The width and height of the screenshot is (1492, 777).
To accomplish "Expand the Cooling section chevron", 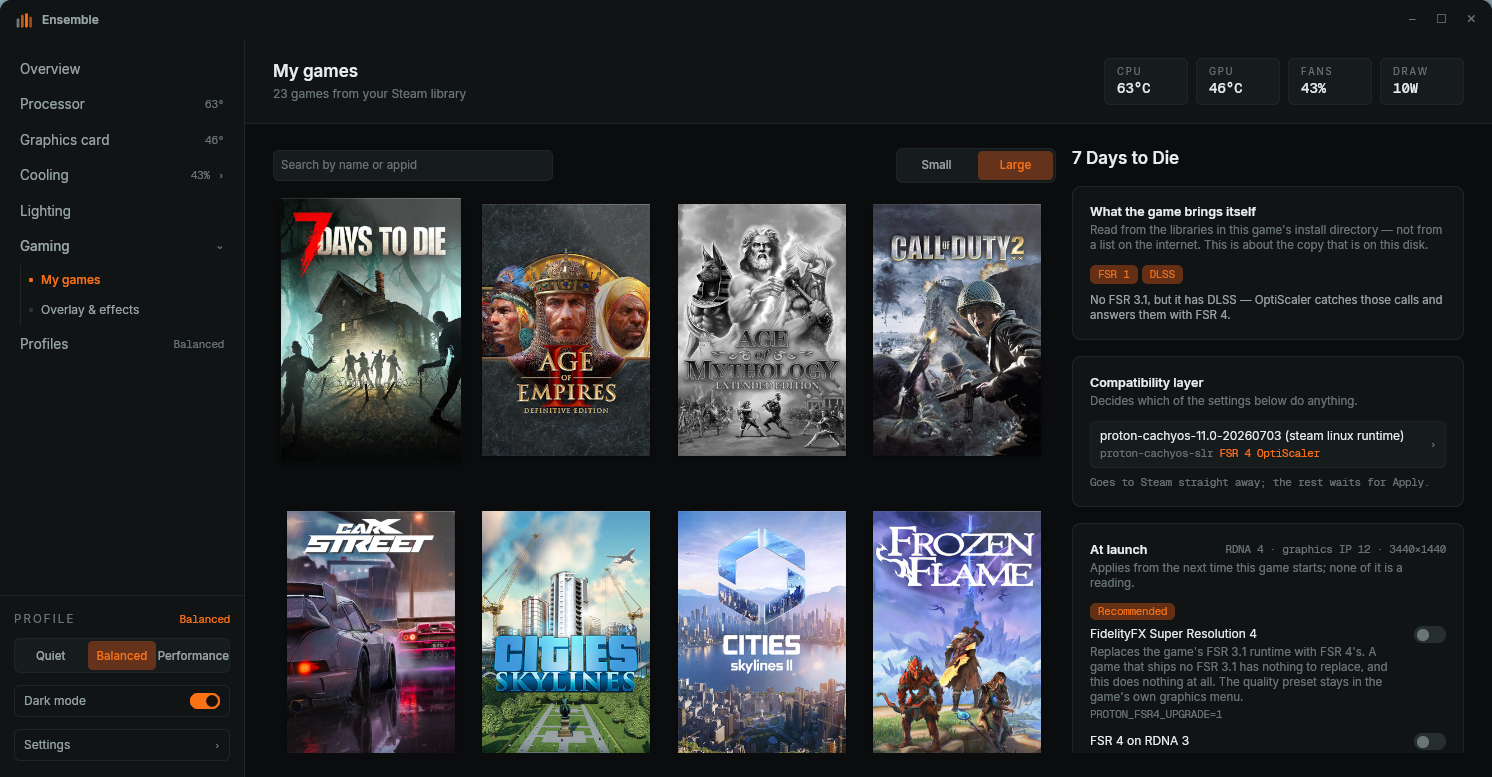I will [x=221, y=176].
